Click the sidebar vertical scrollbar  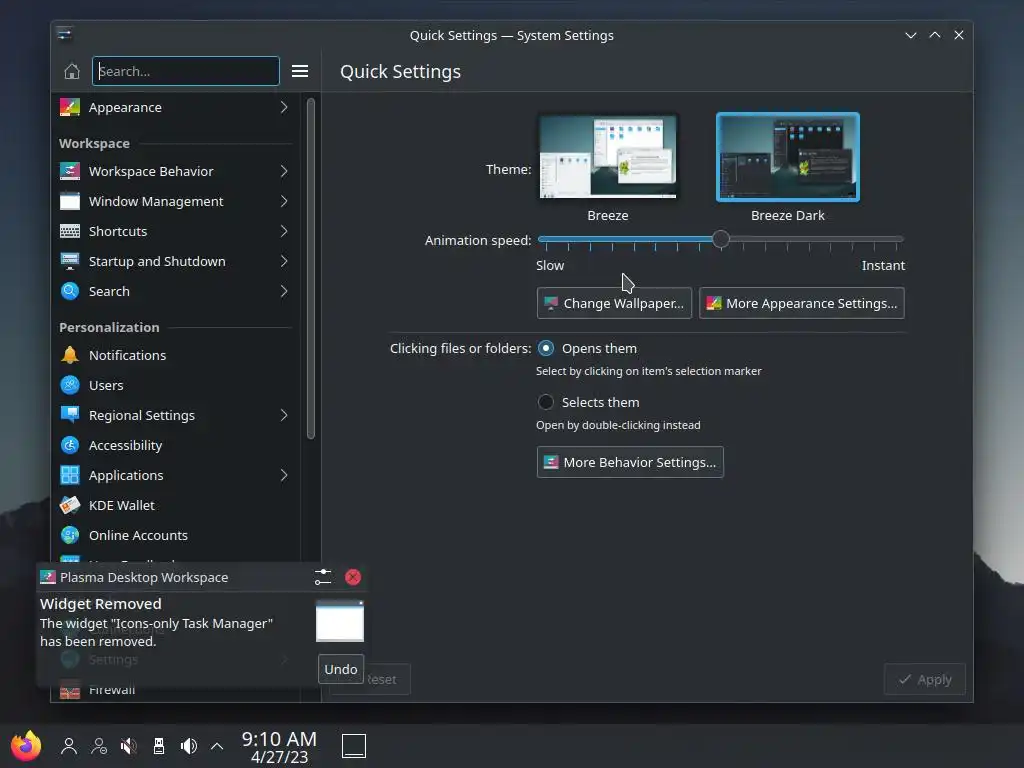coord(311,268)
